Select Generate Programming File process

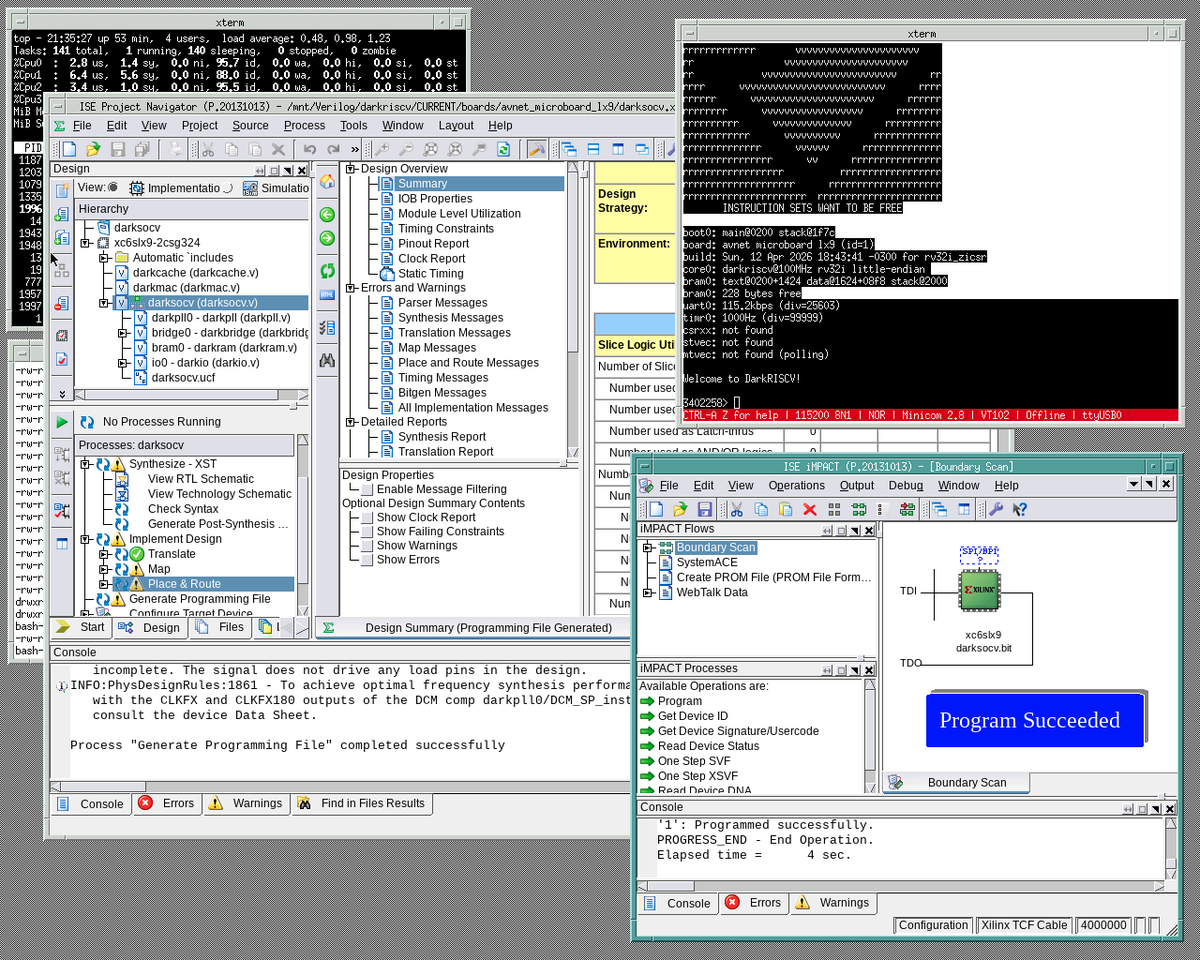click(199, 599)
